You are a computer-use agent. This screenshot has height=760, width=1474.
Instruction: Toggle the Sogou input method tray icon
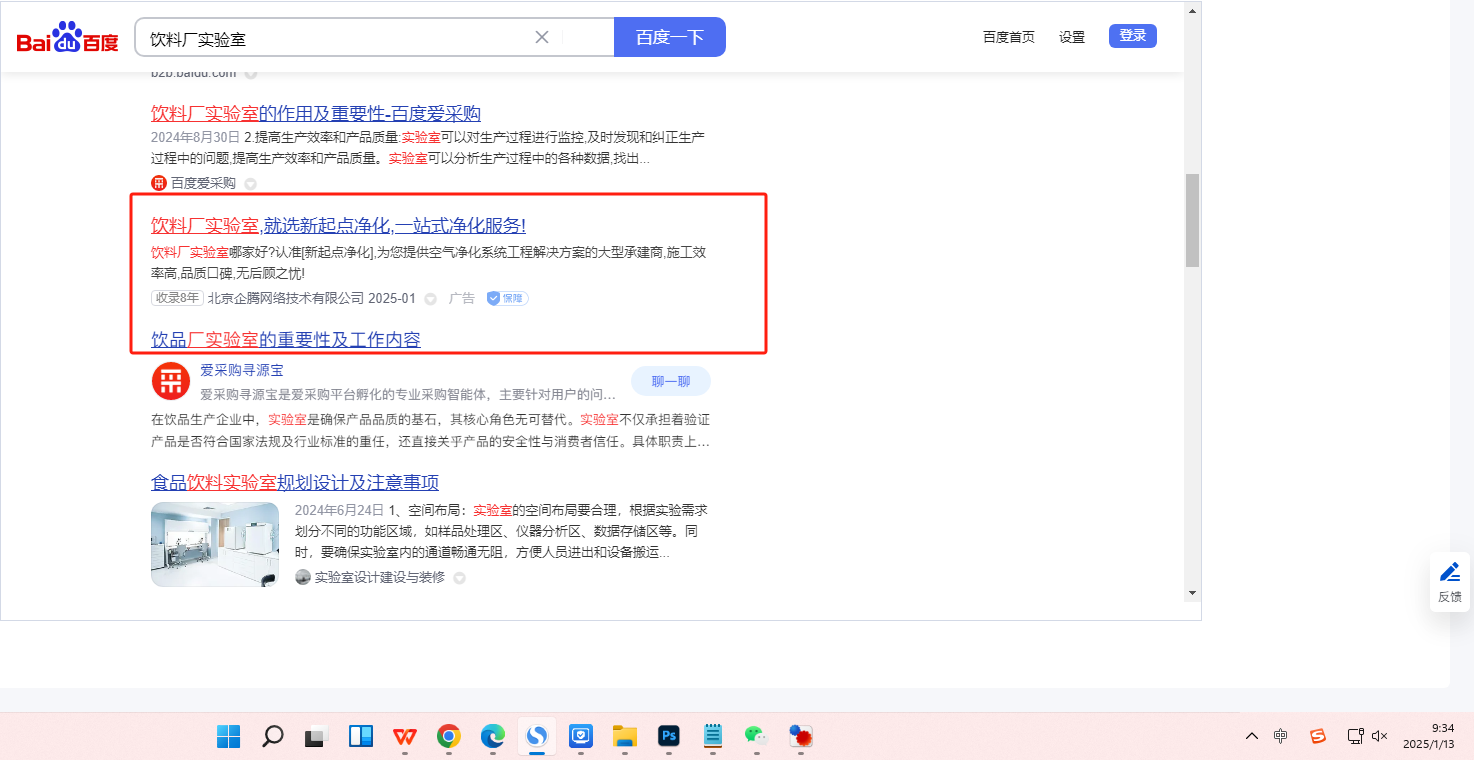pos(1318,736)
